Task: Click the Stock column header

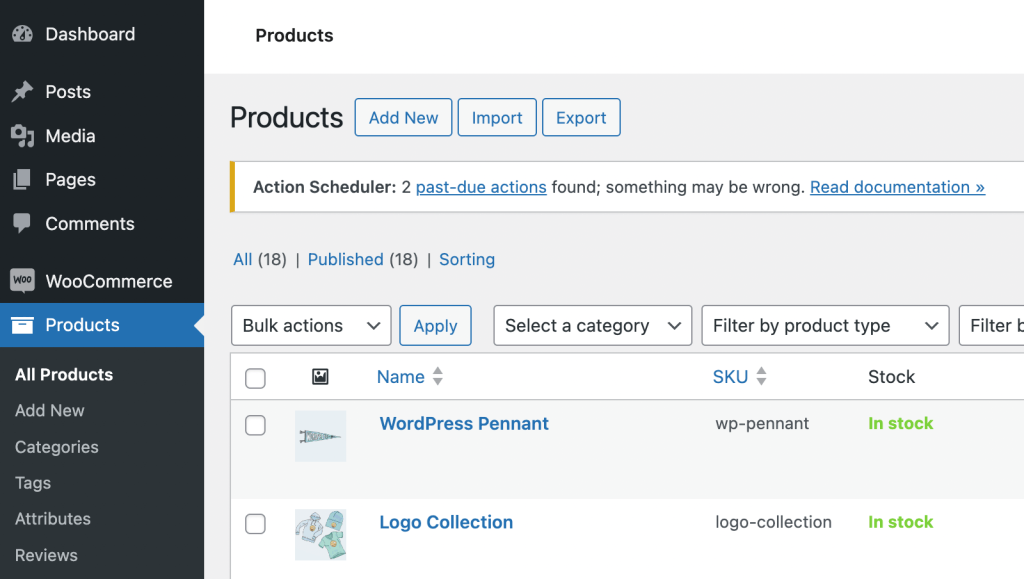Action: coord(891,377)
